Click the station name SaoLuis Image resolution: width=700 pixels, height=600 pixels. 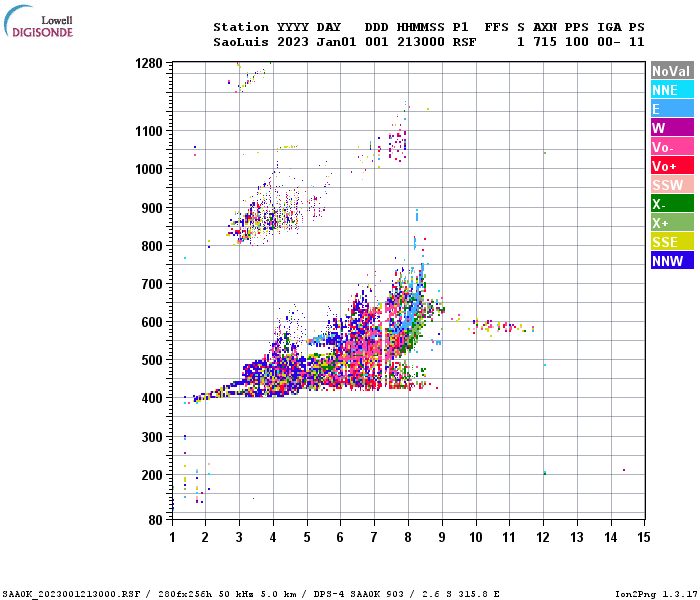pyautogui.click(x=241, y=42)
